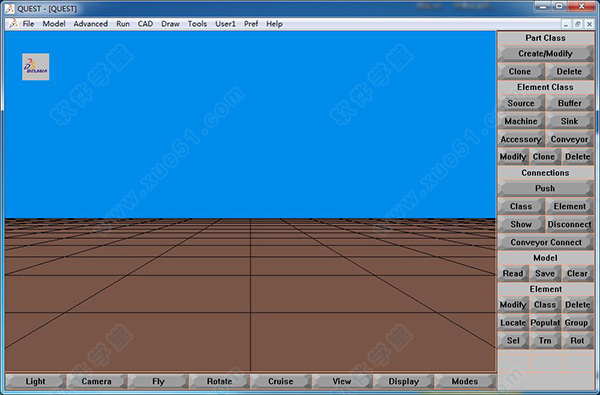
Task: Select the Machine element class button
Action: pos(521,121)
